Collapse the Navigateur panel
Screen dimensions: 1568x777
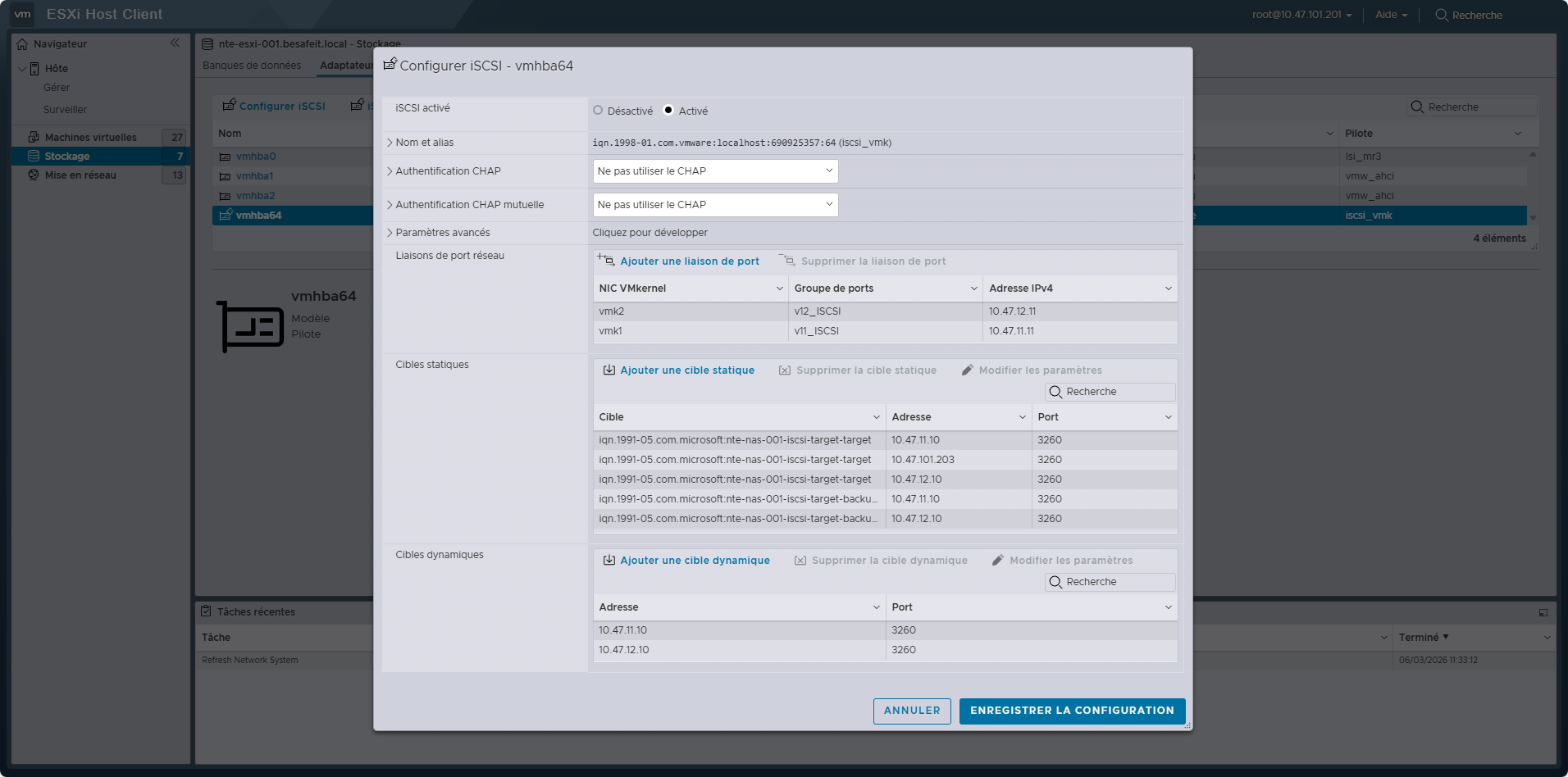click(175, 43)
